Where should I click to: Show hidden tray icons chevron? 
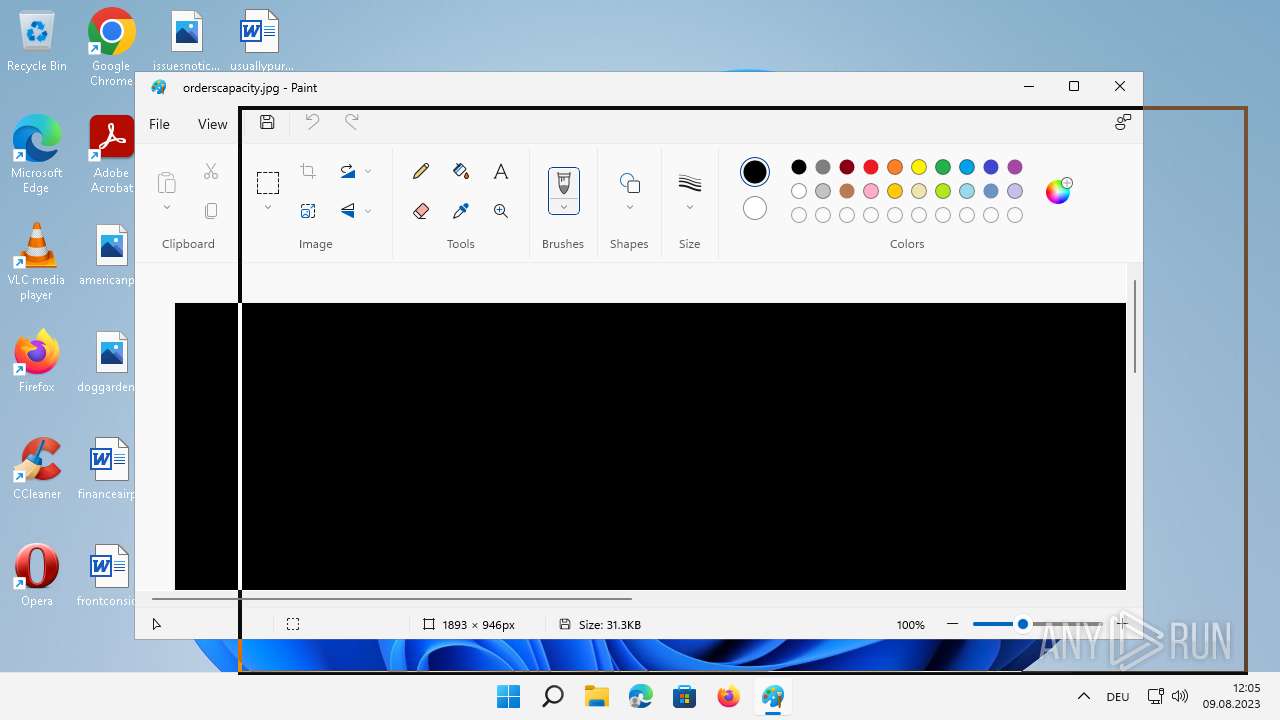[x=1083, y=696]
